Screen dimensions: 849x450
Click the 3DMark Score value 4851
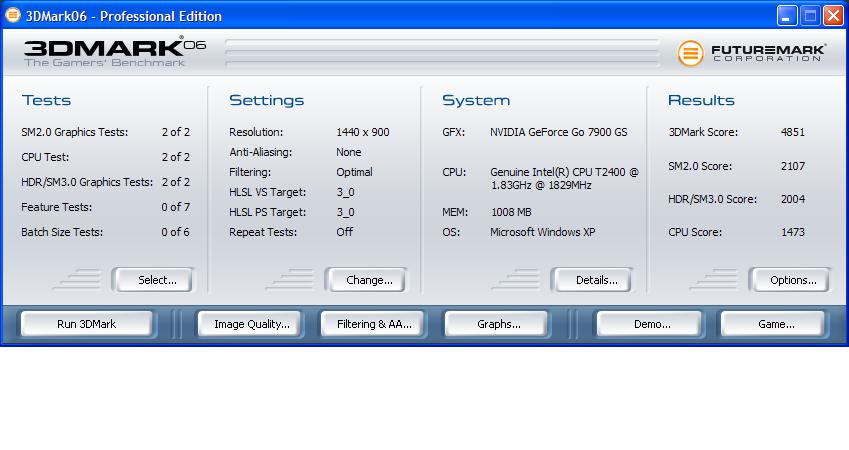point(793,132)
